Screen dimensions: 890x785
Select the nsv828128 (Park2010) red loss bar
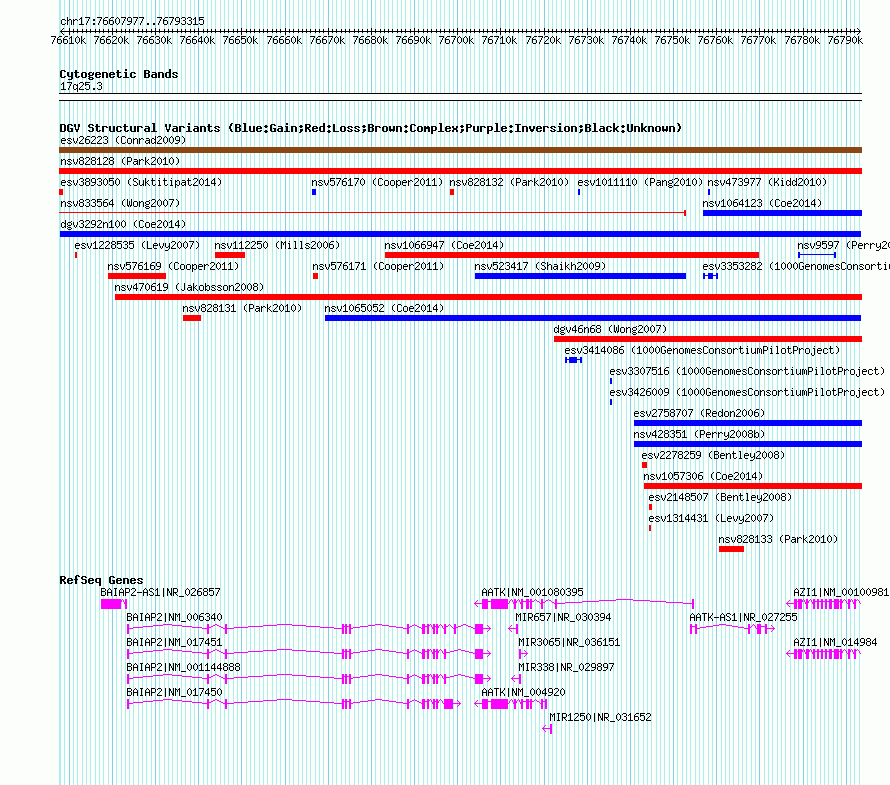(x=460, y=171)
